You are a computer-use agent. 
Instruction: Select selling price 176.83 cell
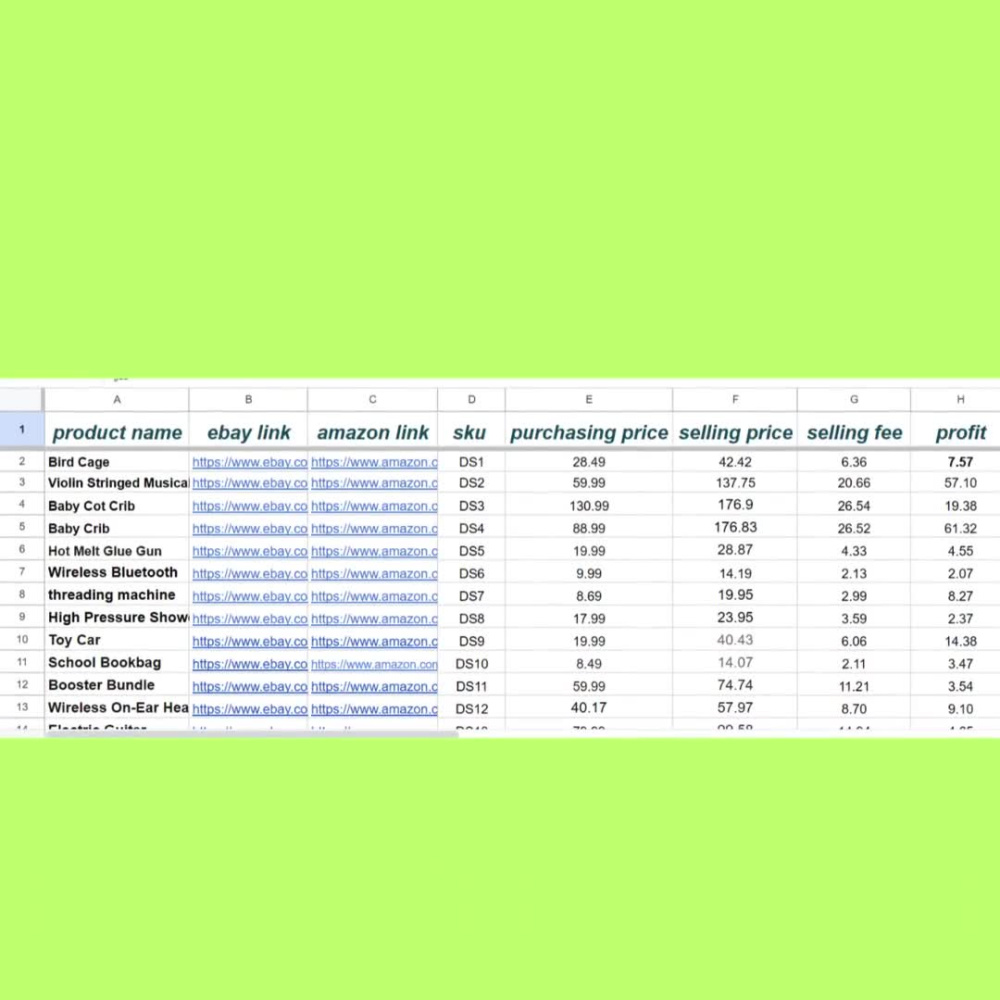pyautogui.click(x=735, y=527)
